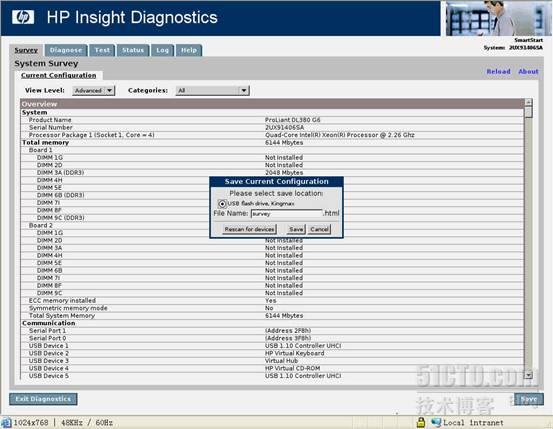Click the Local intranet zone icon
The height and width of the screenshot is (429, 553).
click(436, 422)
